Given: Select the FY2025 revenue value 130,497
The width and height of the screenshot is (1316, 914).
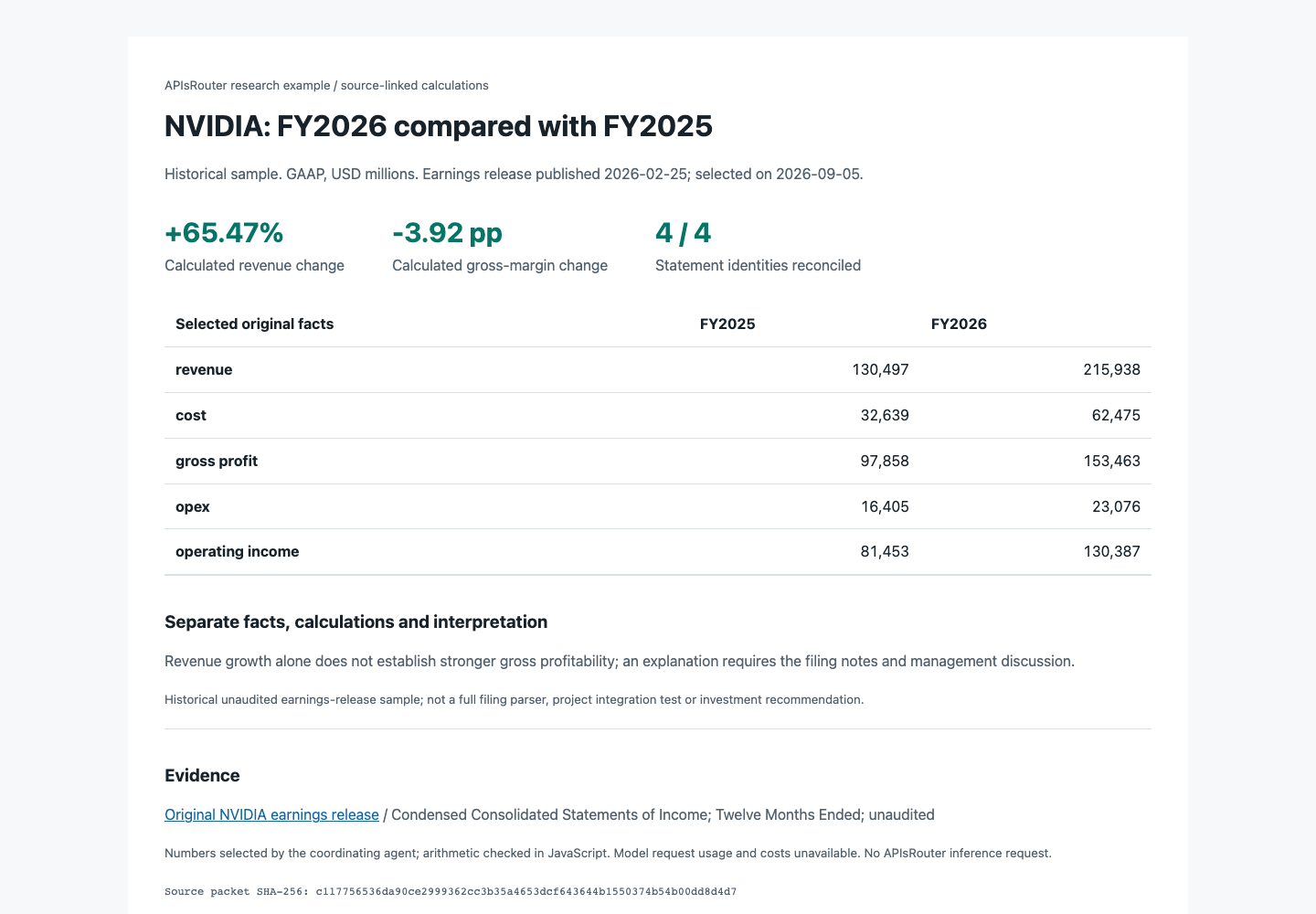Looking at the screenshot, I should (880, 369).
